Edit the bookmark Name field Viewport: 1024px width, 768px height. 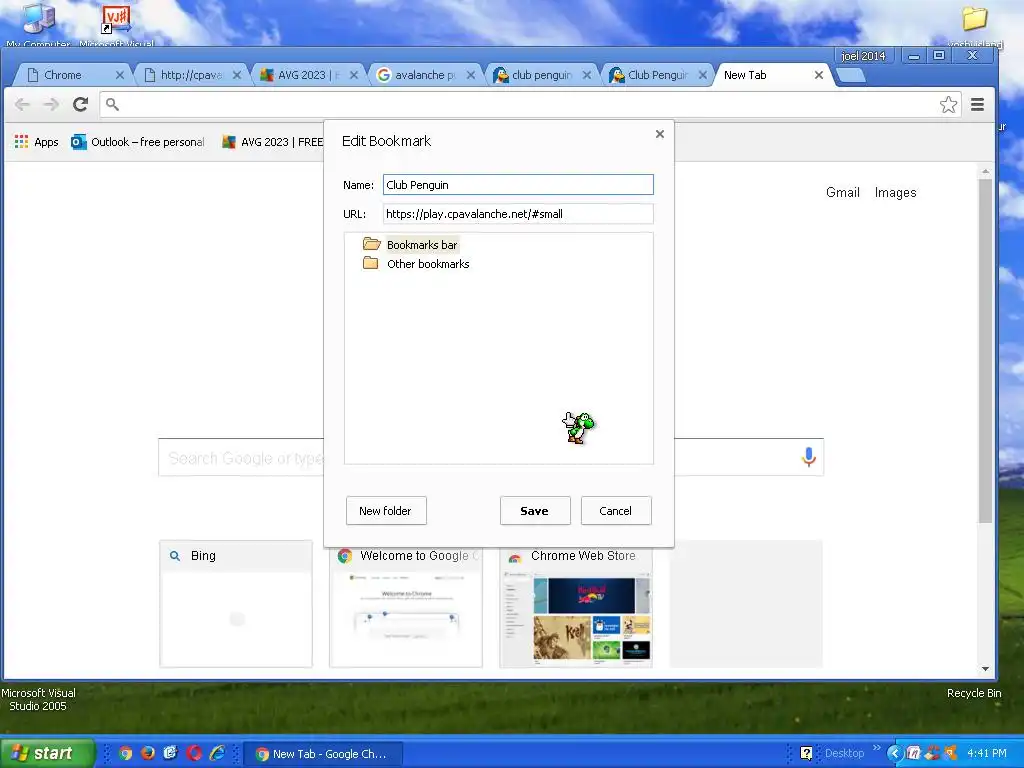pos(518,185)
